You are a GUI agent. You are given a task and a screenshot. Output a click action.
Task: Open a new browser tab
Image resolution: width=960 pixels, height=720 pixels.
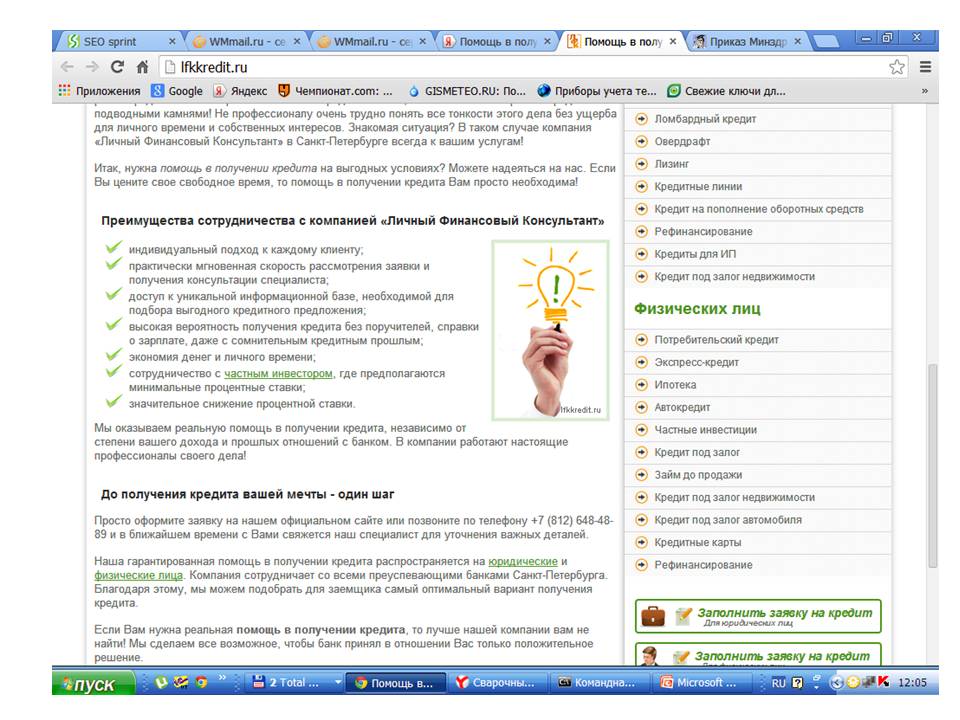click(x=827, y=42)
